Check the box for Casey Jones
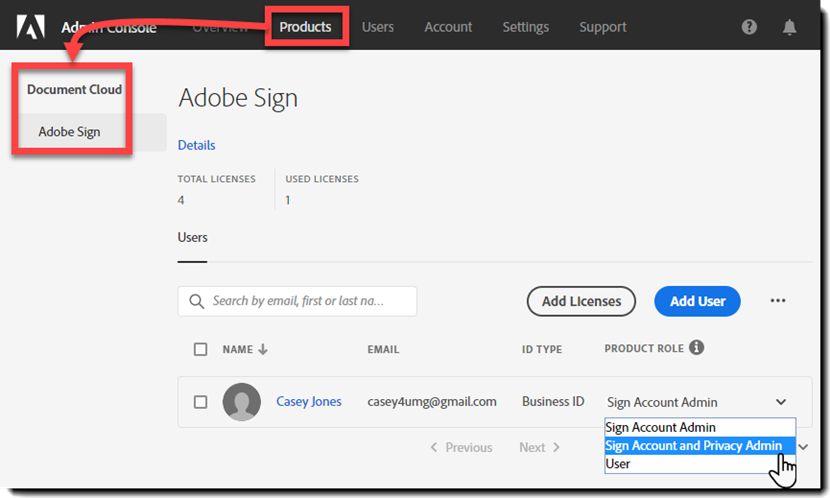The height and width of the screenshot is (498, 830). (201, 402)
